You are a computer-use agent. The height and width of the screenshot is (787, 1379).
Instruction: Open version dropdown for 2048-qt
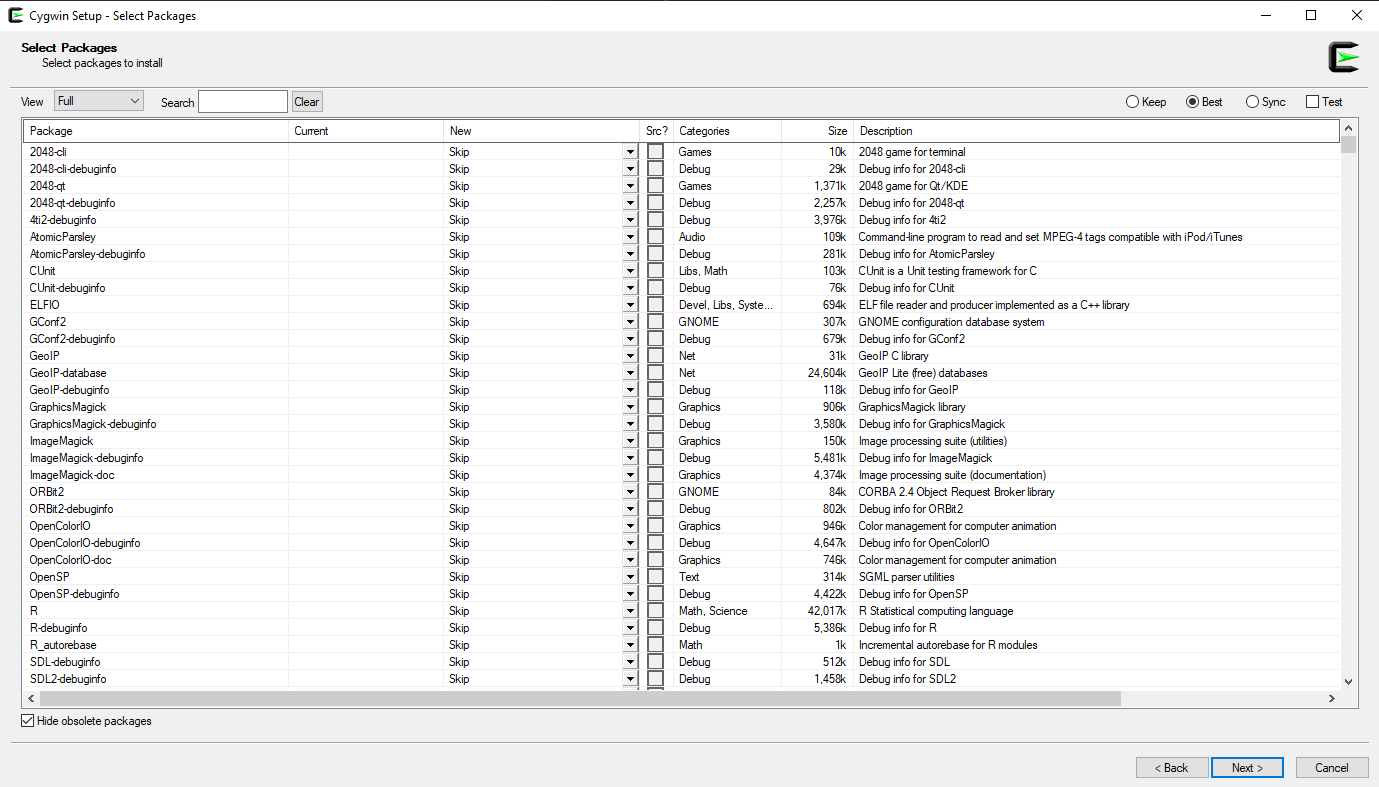click(630, 186)
